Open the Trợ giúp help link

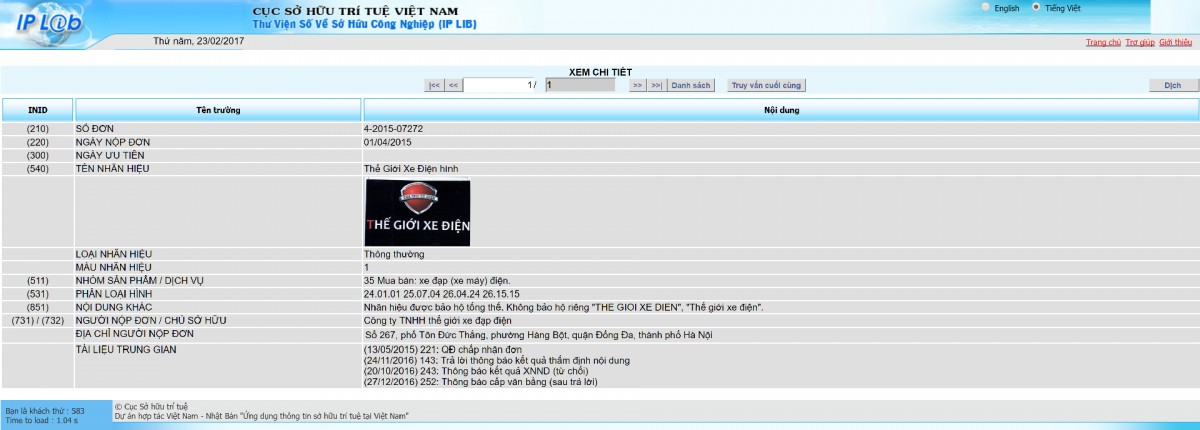[1140, 42]
